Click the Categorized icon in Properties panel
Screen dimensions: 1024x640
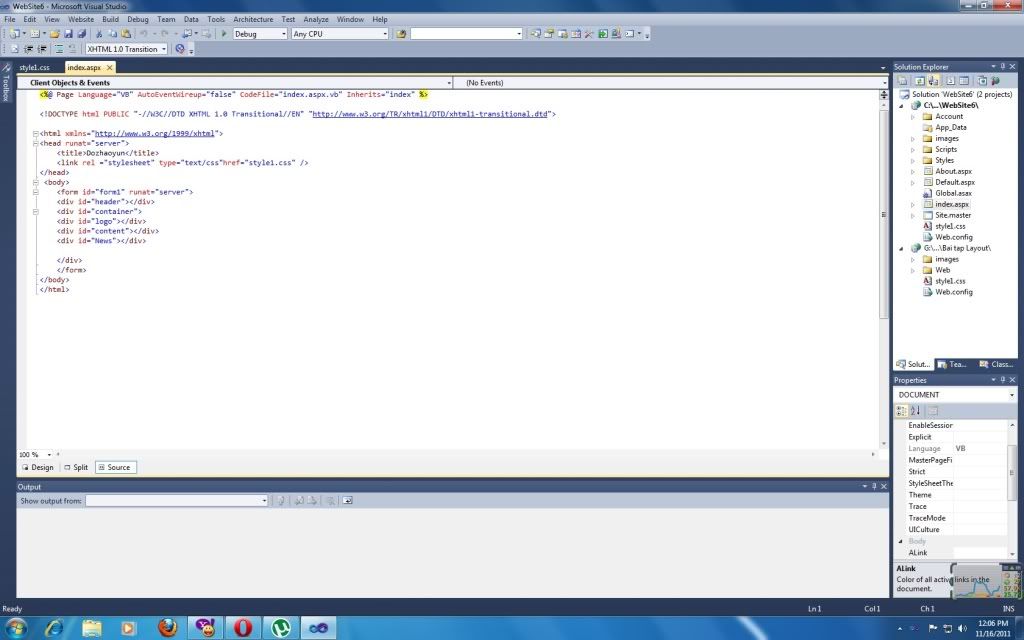[901, 411]
